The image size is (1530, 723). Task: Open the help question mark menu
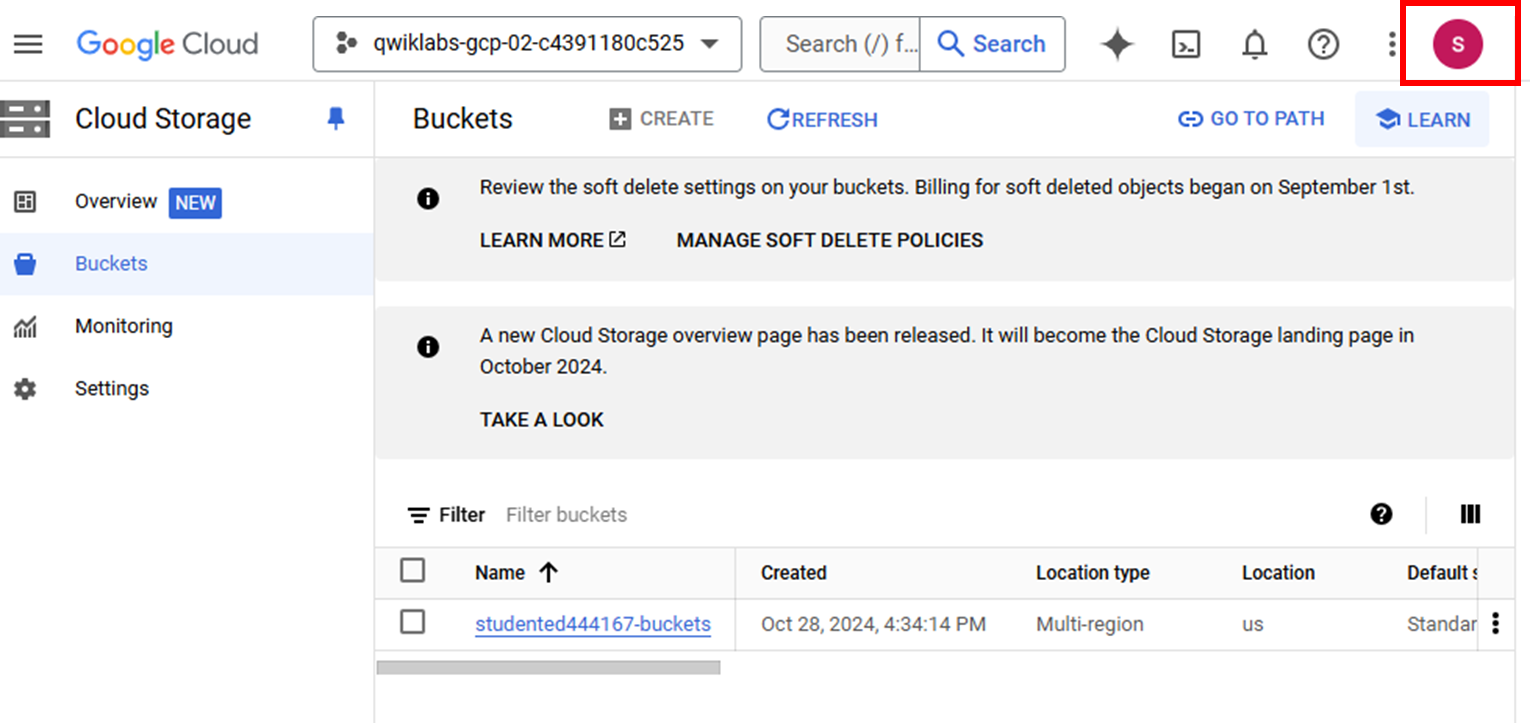1323,44
